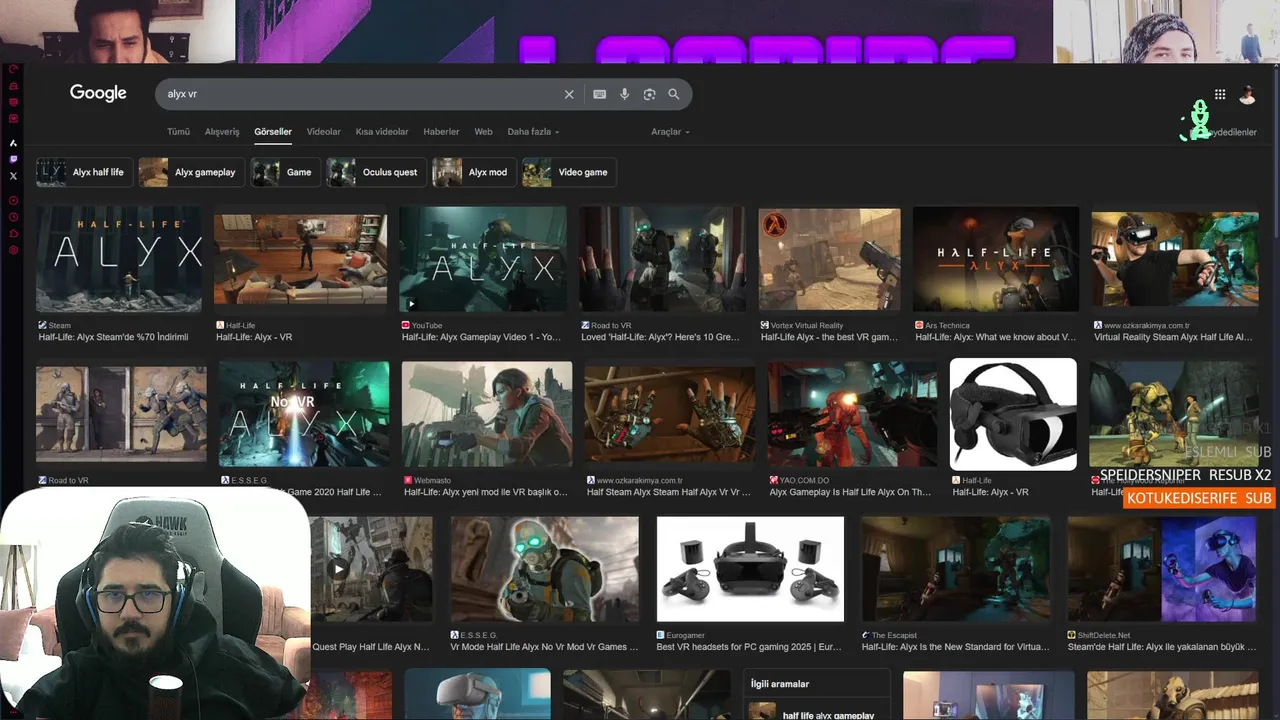
Task: Open the Kısa videolar tab
Action: (x=382, y=132)
